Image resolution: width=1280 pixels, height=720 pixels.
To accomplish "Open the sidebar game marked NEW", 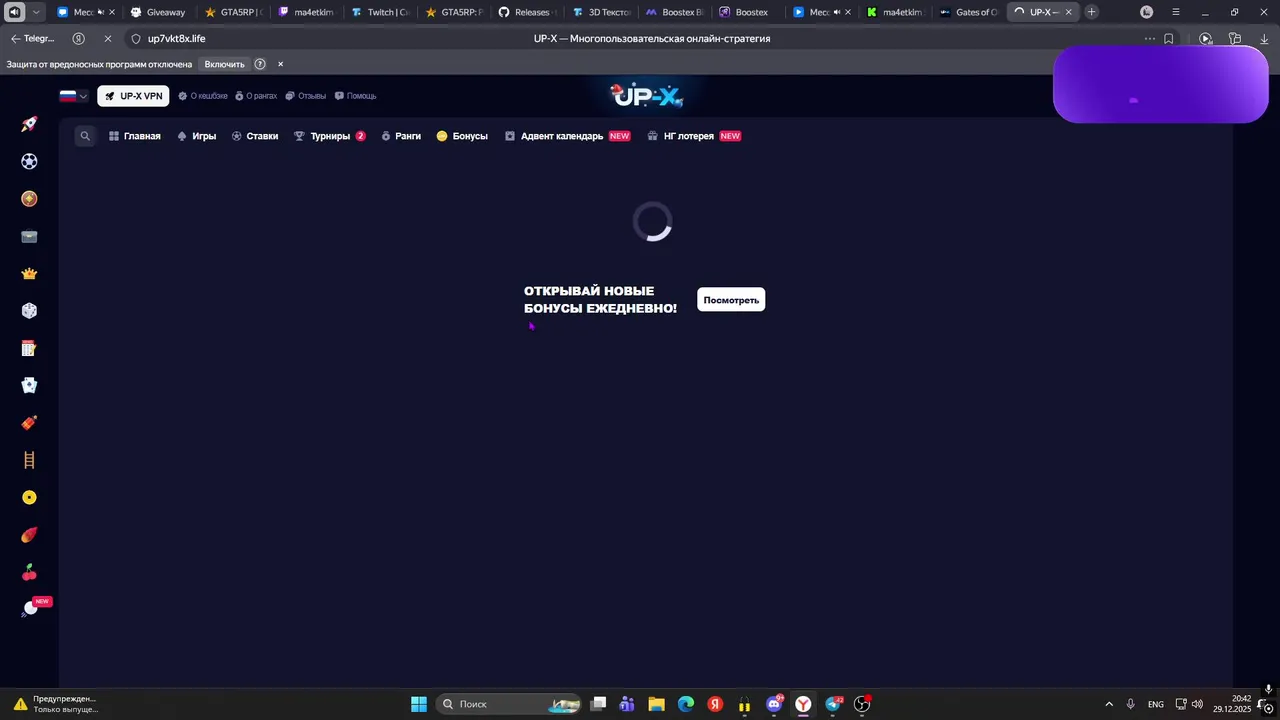I will click(x=33, y=607).
